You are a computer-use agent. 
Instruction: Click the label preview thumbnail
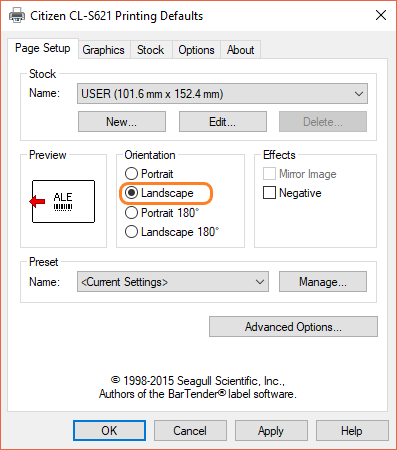coord(63,202)
